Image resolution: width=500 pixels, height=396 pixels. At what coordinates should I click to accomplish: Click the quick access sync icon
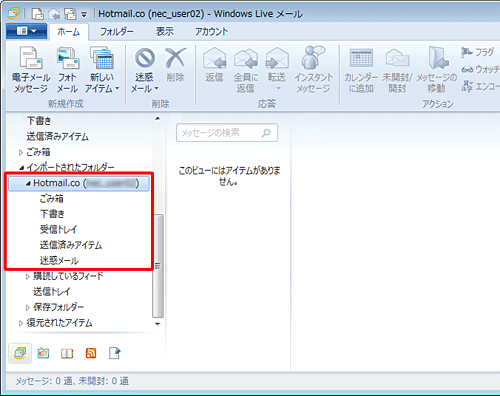pyautogui.click(x=70, y=14)
